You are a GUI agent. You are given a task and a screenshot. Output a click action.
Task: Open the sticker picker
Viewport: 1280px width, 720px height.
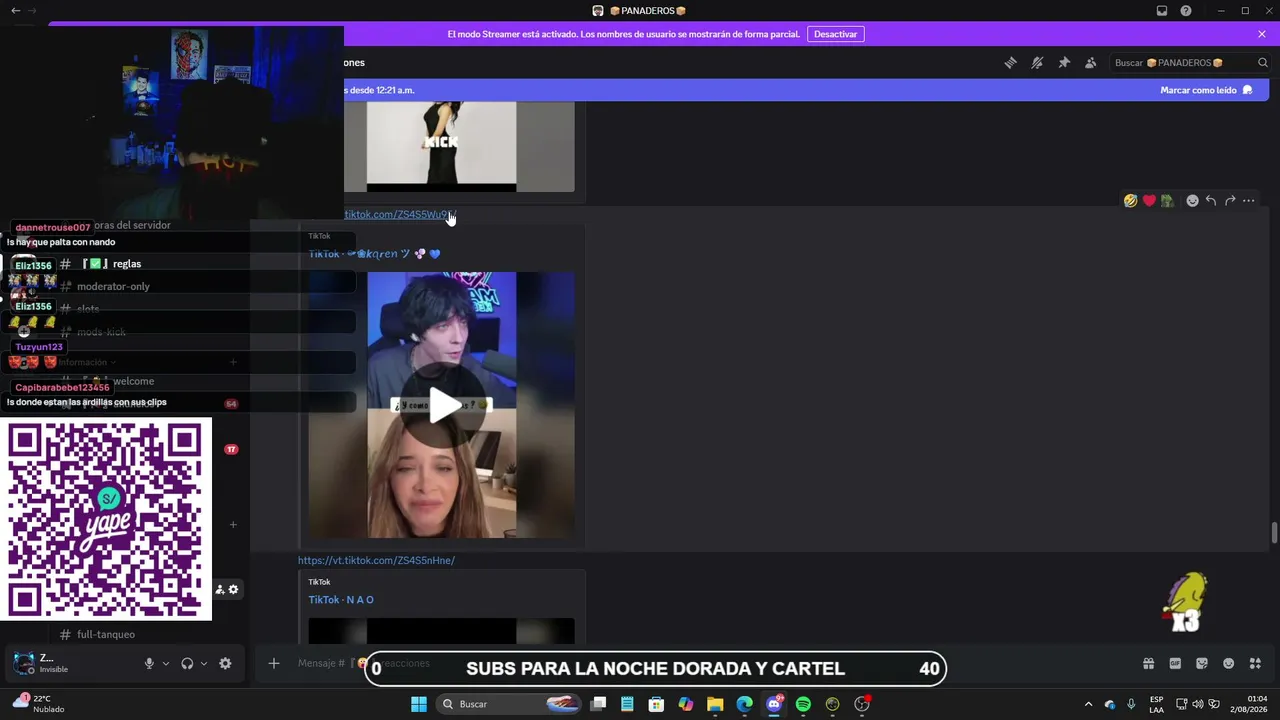click(x=1202, y=664)
